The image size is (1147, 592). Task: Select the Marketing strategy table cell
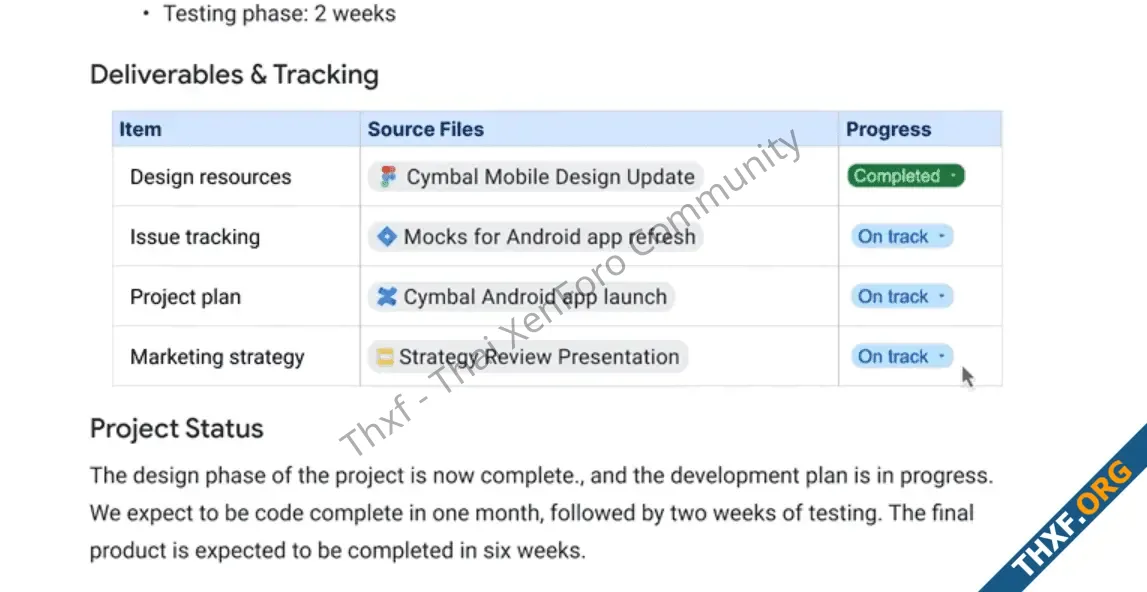(236, 356)
